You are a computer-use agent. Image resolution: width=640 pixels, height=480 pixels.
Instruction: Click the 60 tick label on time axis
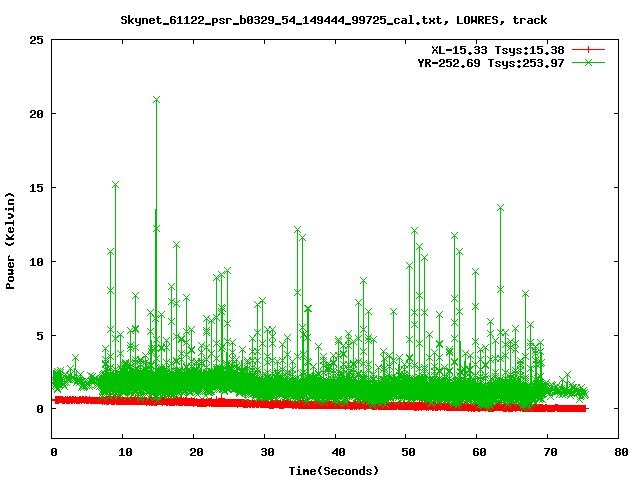click(479, 452)
